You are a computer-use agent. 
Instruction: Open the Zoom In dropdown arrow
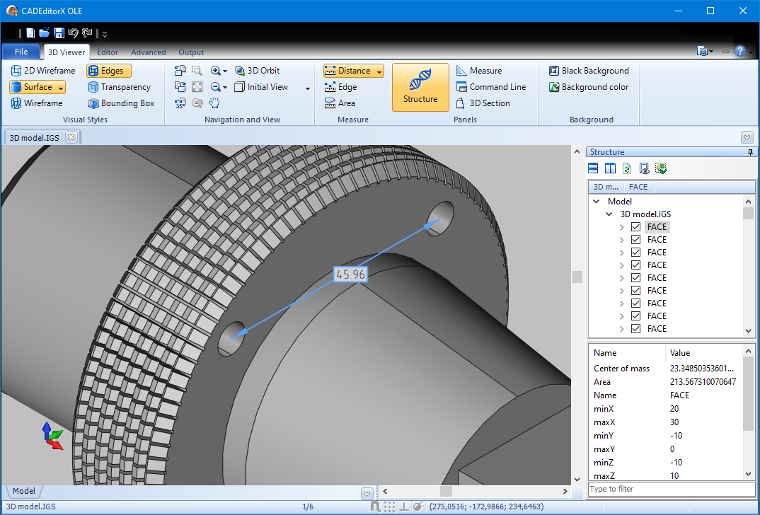225,71
